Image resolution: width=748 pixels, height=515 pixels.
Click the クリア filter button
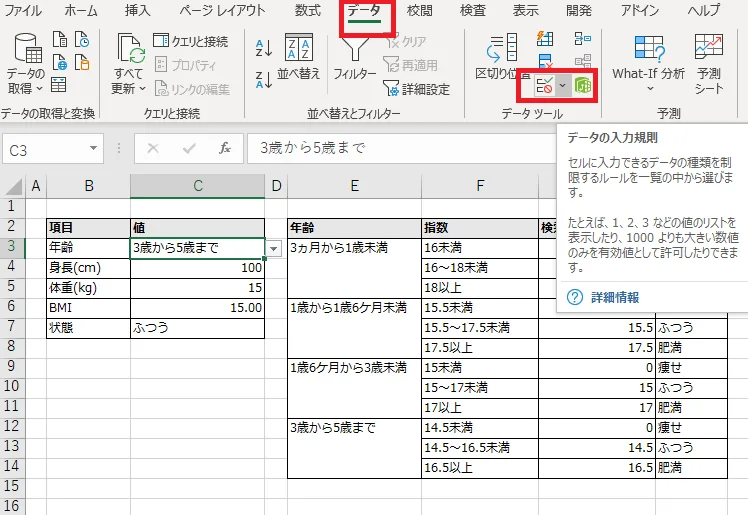(406, 41)
